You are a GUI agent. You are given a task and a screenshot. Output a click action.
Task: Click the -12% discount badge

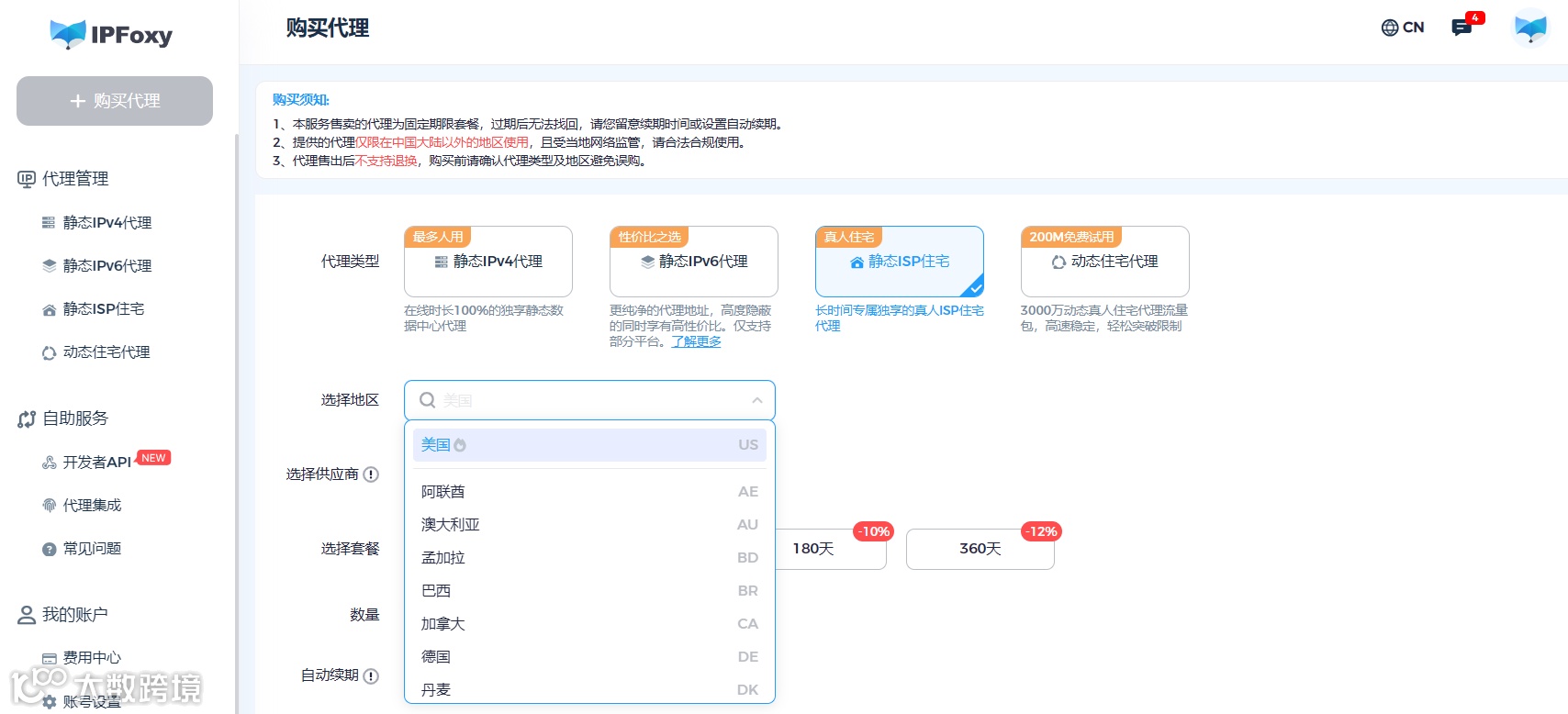coord(1042,531)
